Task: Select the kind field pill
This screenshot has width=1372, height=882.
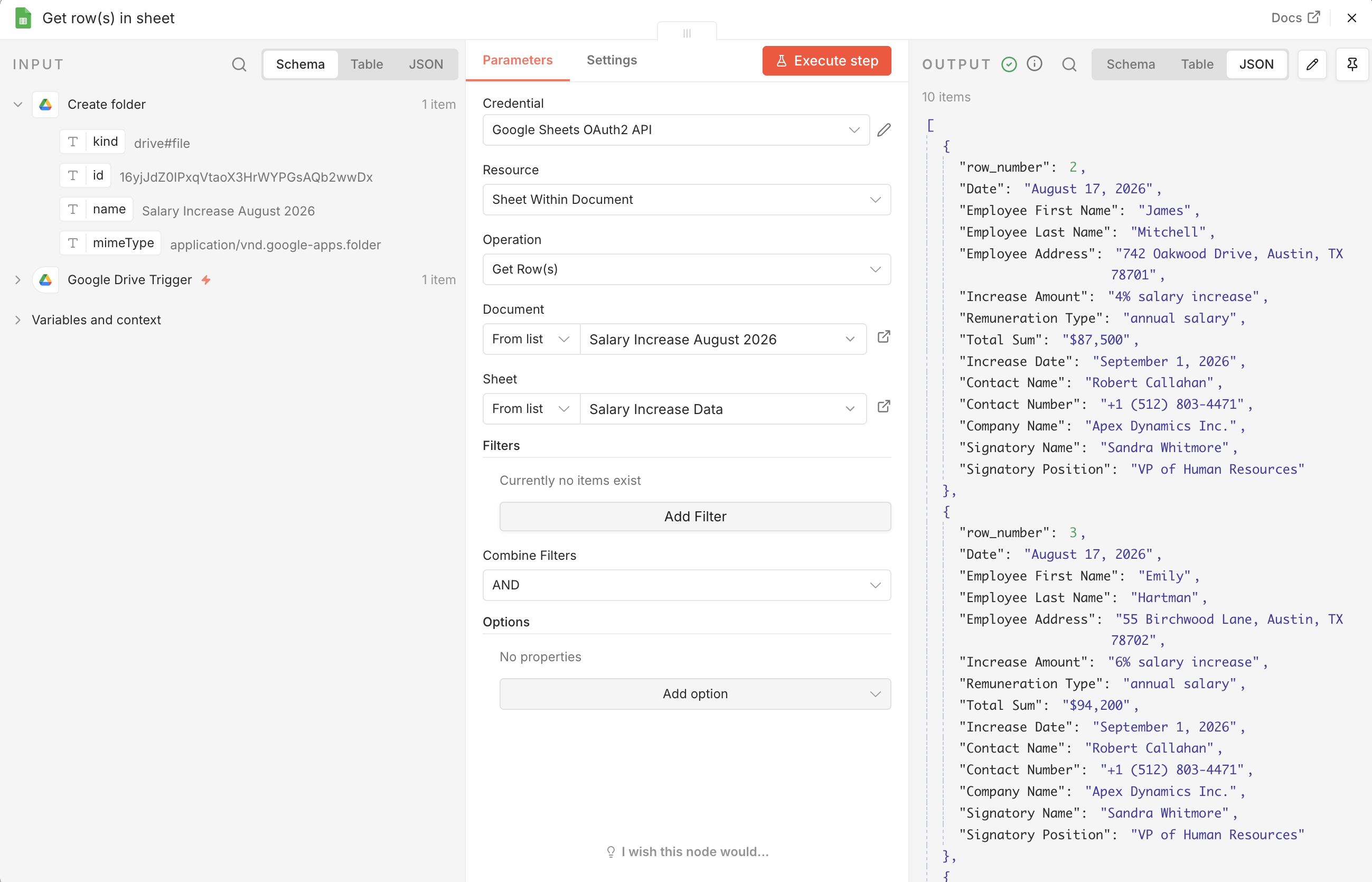Action: coord(92,142)
